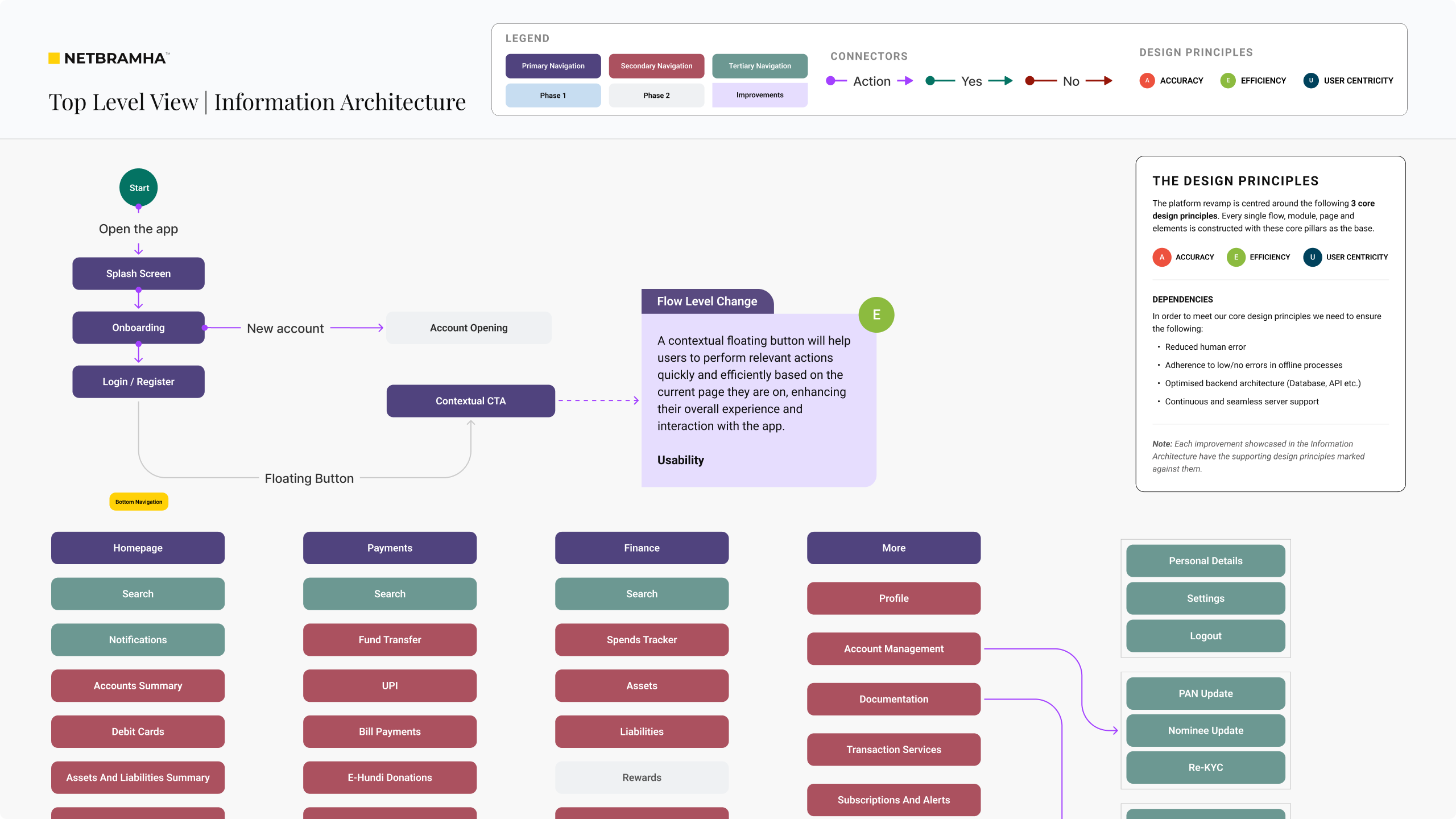Select the Phase 1 legend chip
The height and width of the screenshot is (819, 1456).
pyautogui.click(x=553, y=95)
